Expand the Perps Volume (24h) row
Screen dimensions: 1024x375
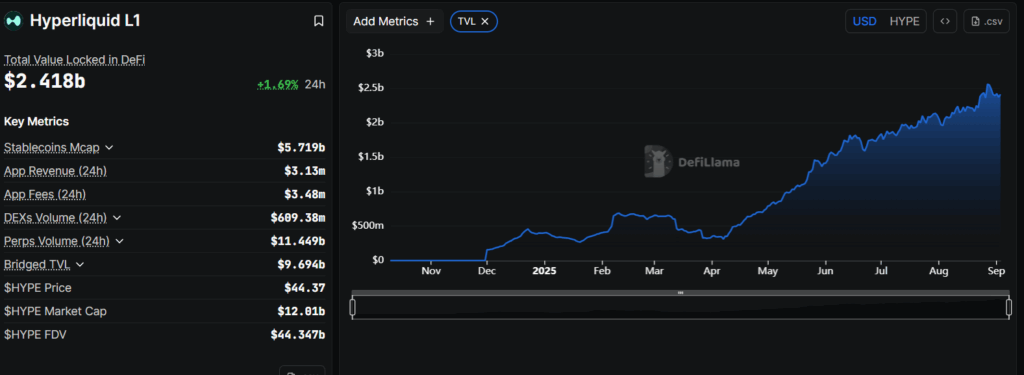tap(120, 241)
